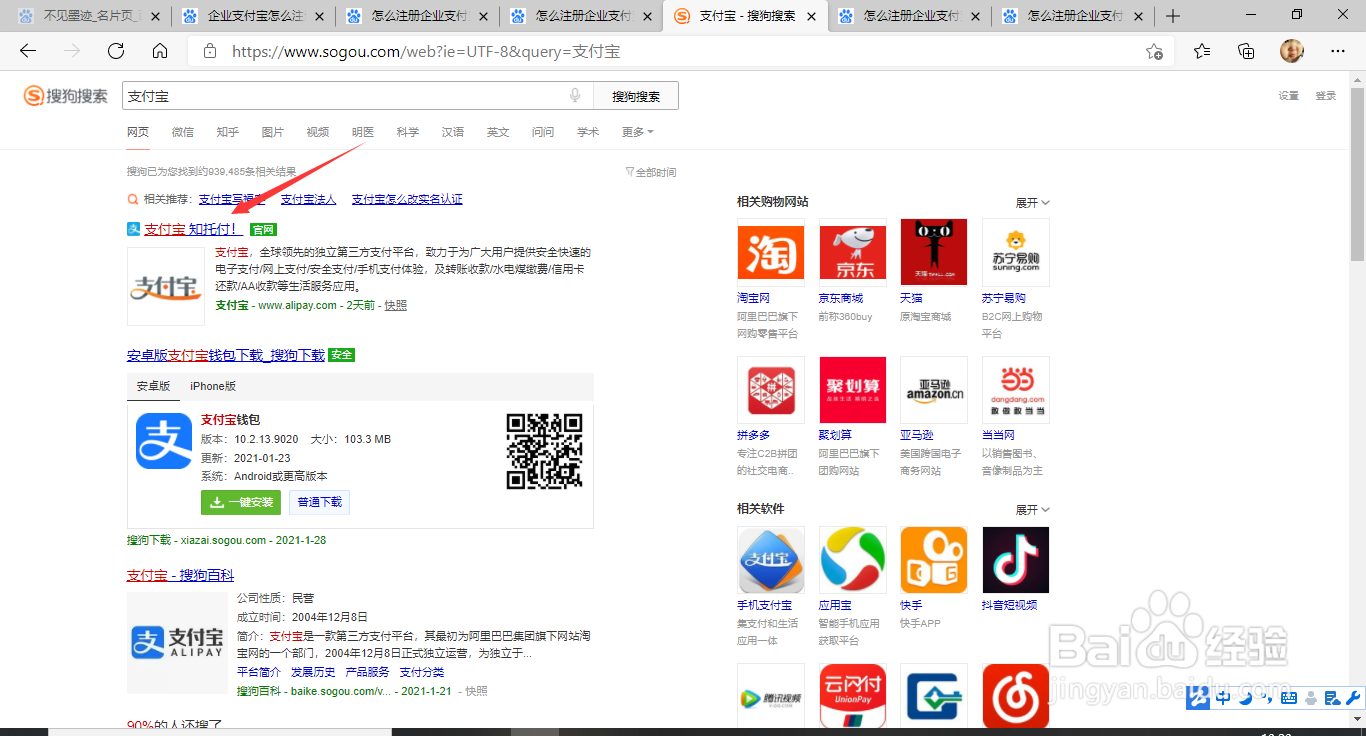The image size is (1366, 736).
Task: Click the 支付宝法人 related suggestion
Action: (308, 199)
